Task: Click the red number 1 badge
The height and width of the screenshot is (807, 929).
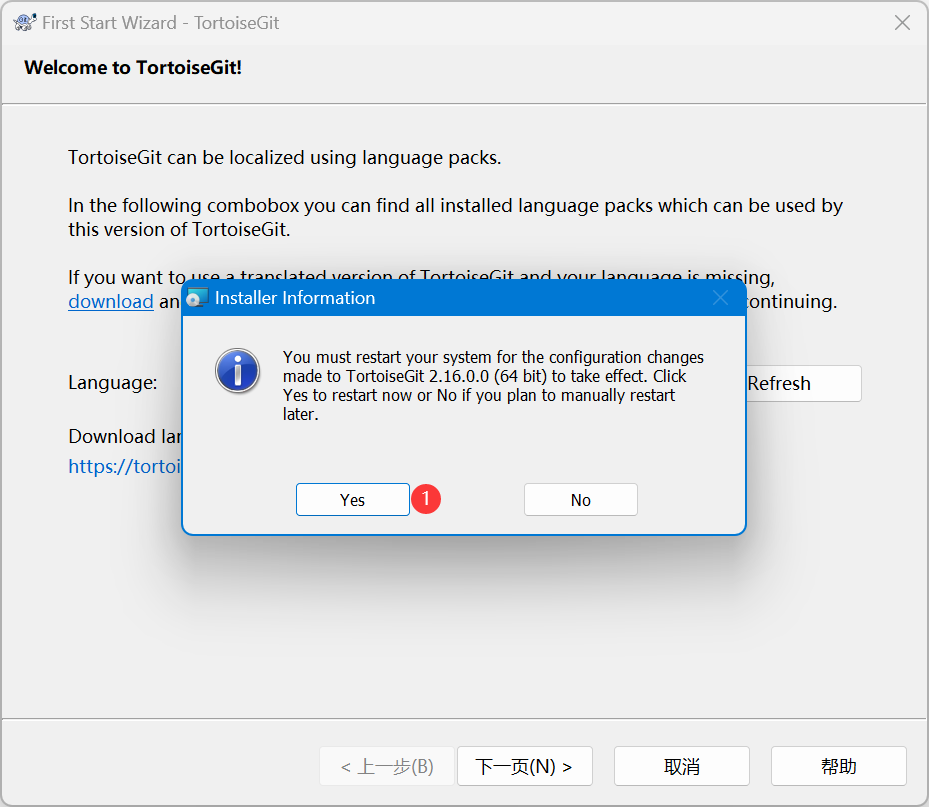Action: click(427, 499)
